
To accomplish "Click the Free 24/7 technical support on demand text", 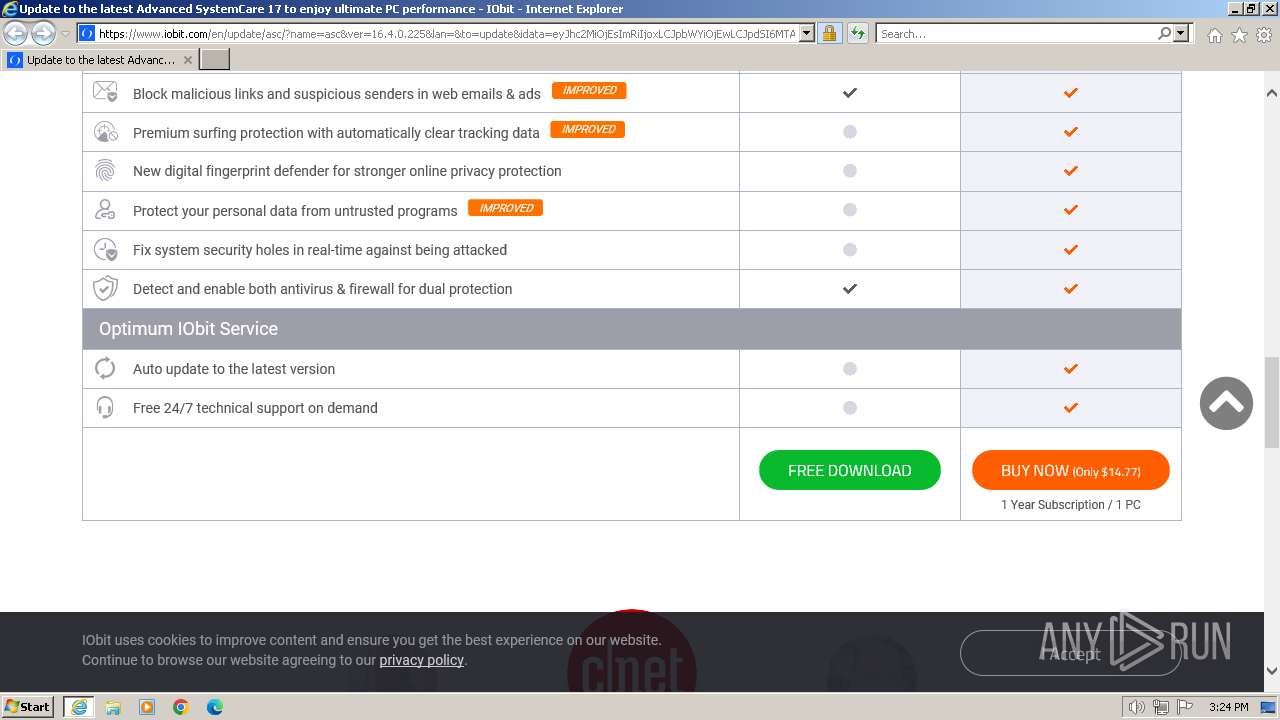I will tap(255, 408).
